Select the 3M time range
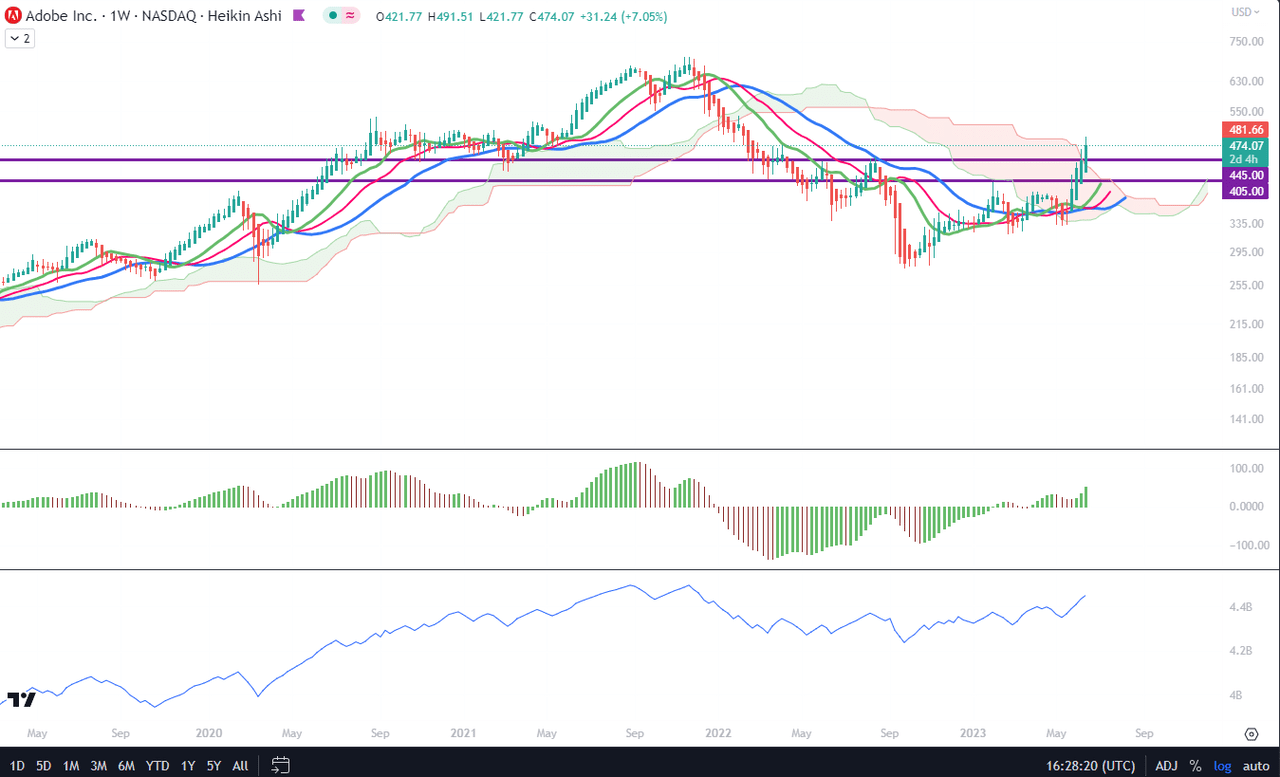Image resolution: width=1280 pixels, height=777 pixels. [x=99, y=766]
